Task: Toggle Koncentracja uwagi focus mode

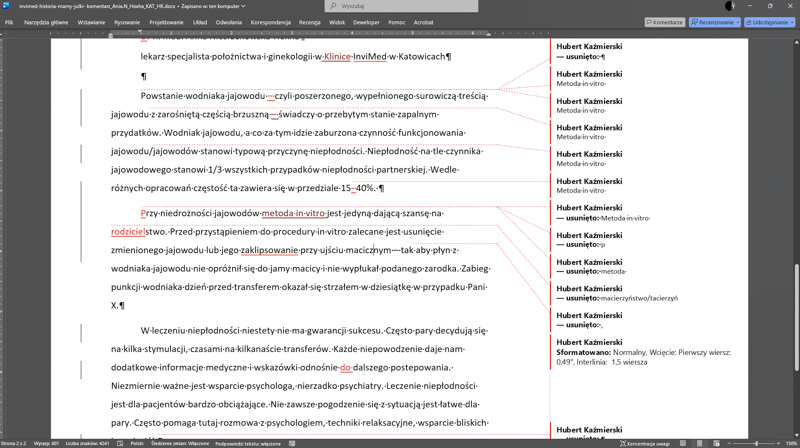Action: 645,443
